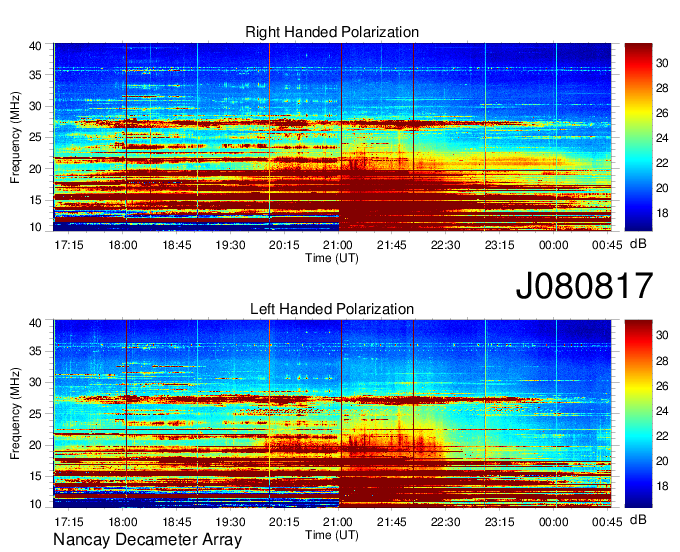Click the "40" frequency tick of Left Handed plot
Image resolution: width=680 pixels, height=552 pixels.
[35, 323]
